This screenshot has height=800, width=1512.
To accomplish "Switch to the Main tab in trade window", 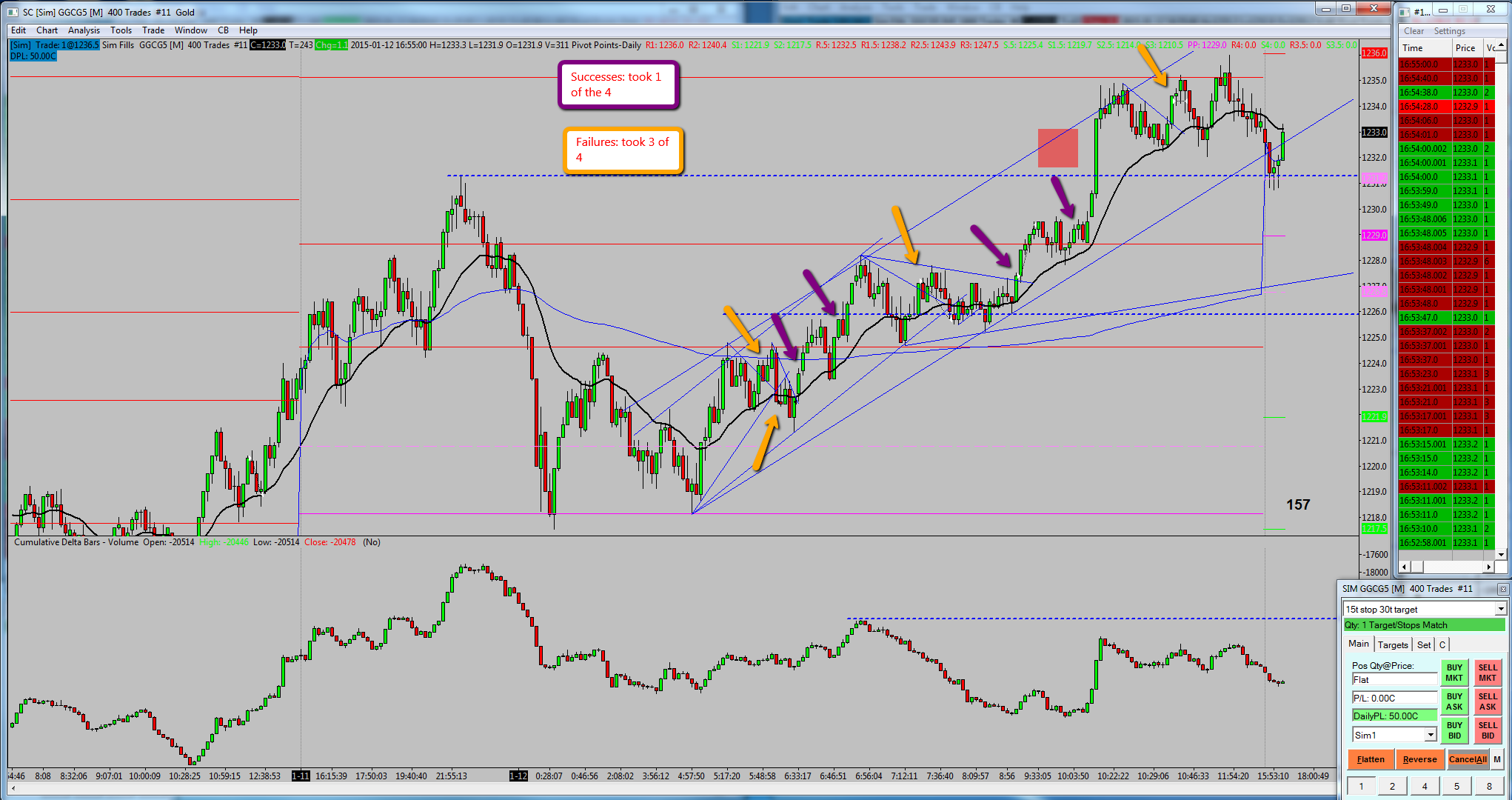I will coord(1359,644).
